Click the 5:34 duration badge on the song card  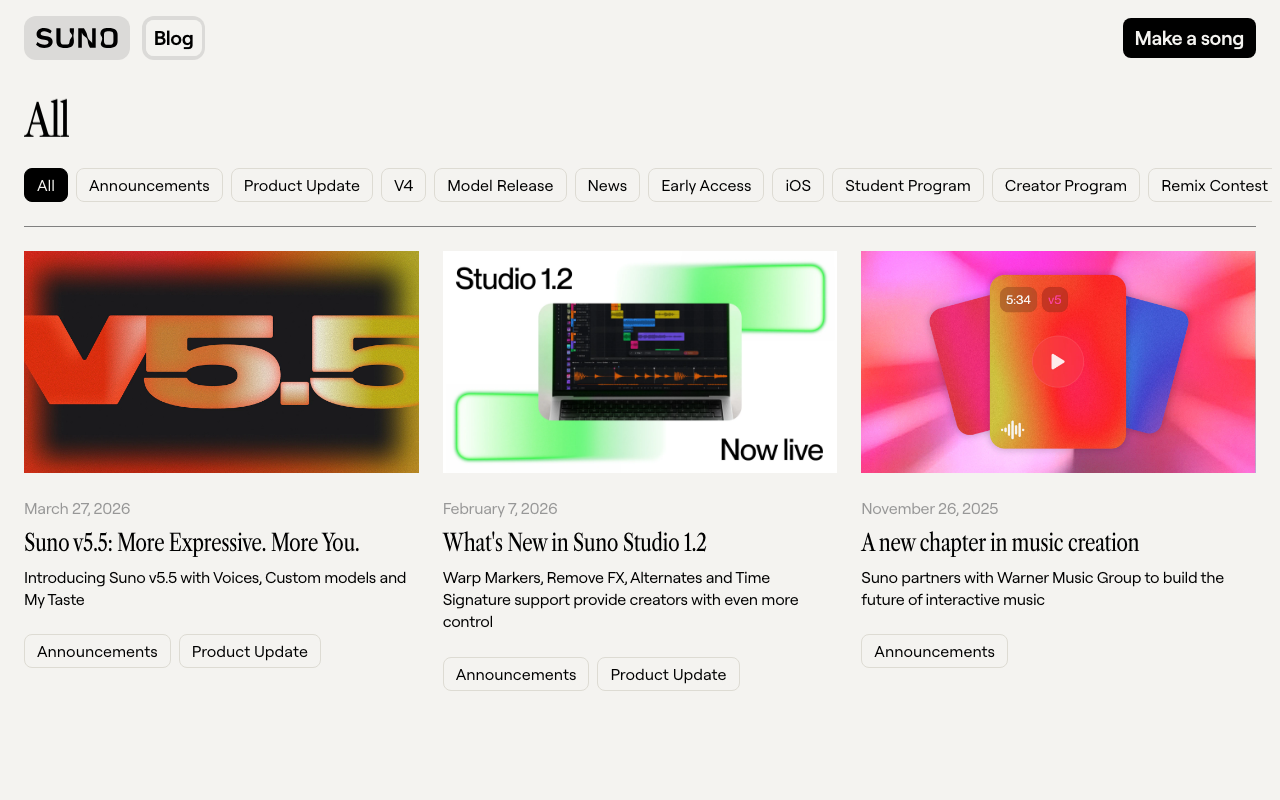pos(1018,299)
